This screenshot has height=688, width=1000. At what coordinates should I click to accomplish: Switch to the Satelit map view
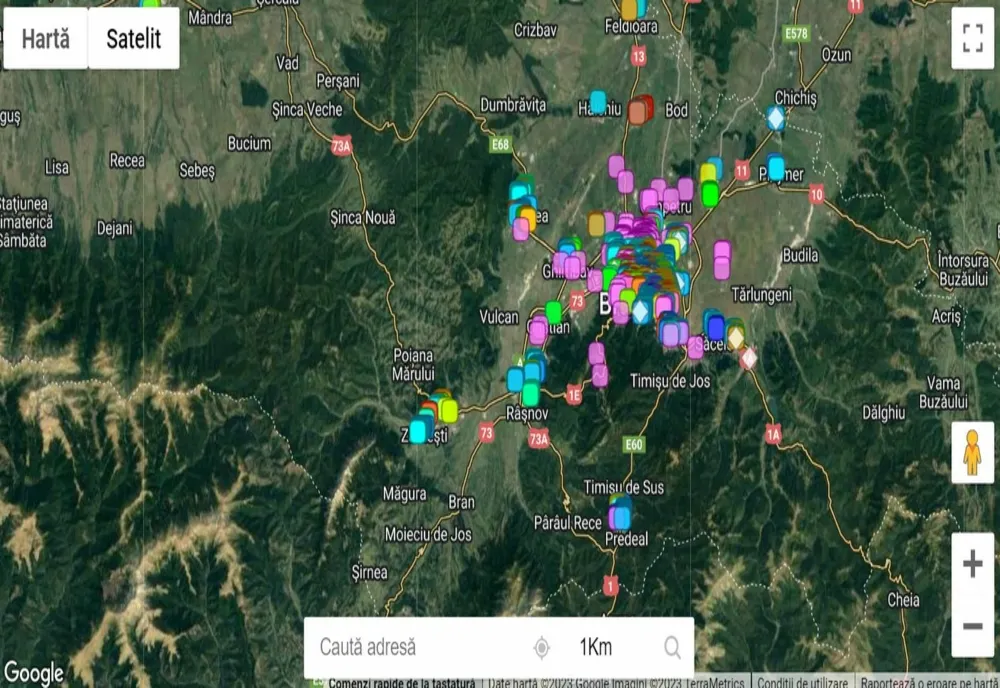coord(134,38)
